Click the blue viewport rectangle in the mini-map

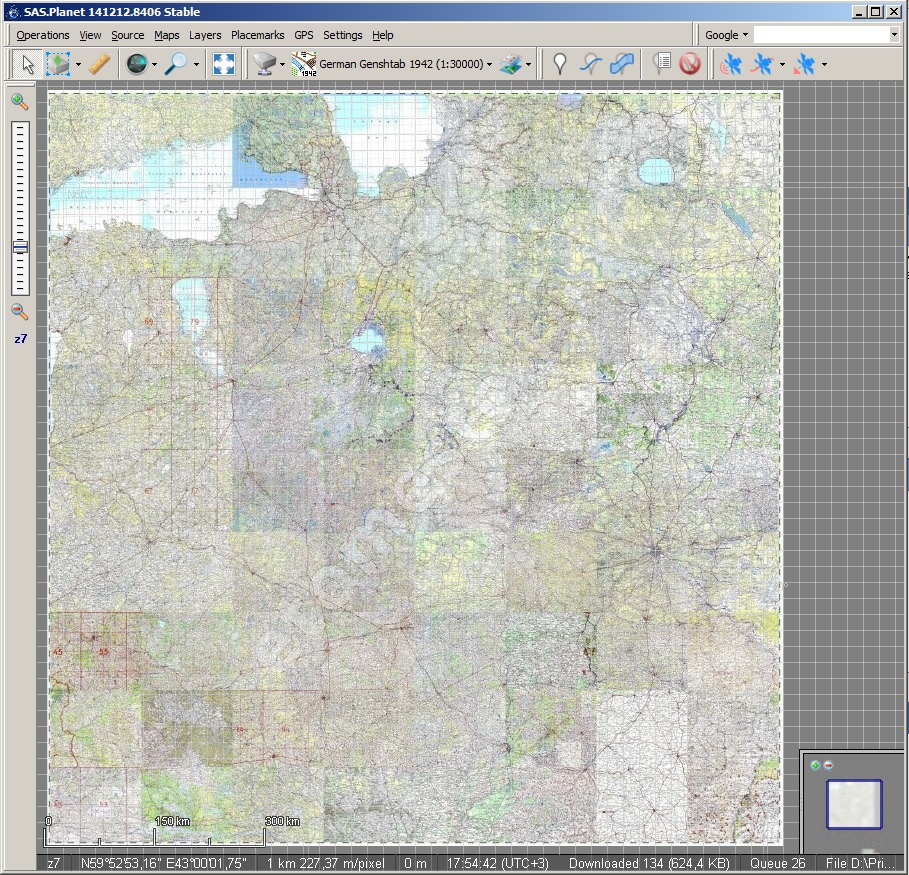[854, 804]
